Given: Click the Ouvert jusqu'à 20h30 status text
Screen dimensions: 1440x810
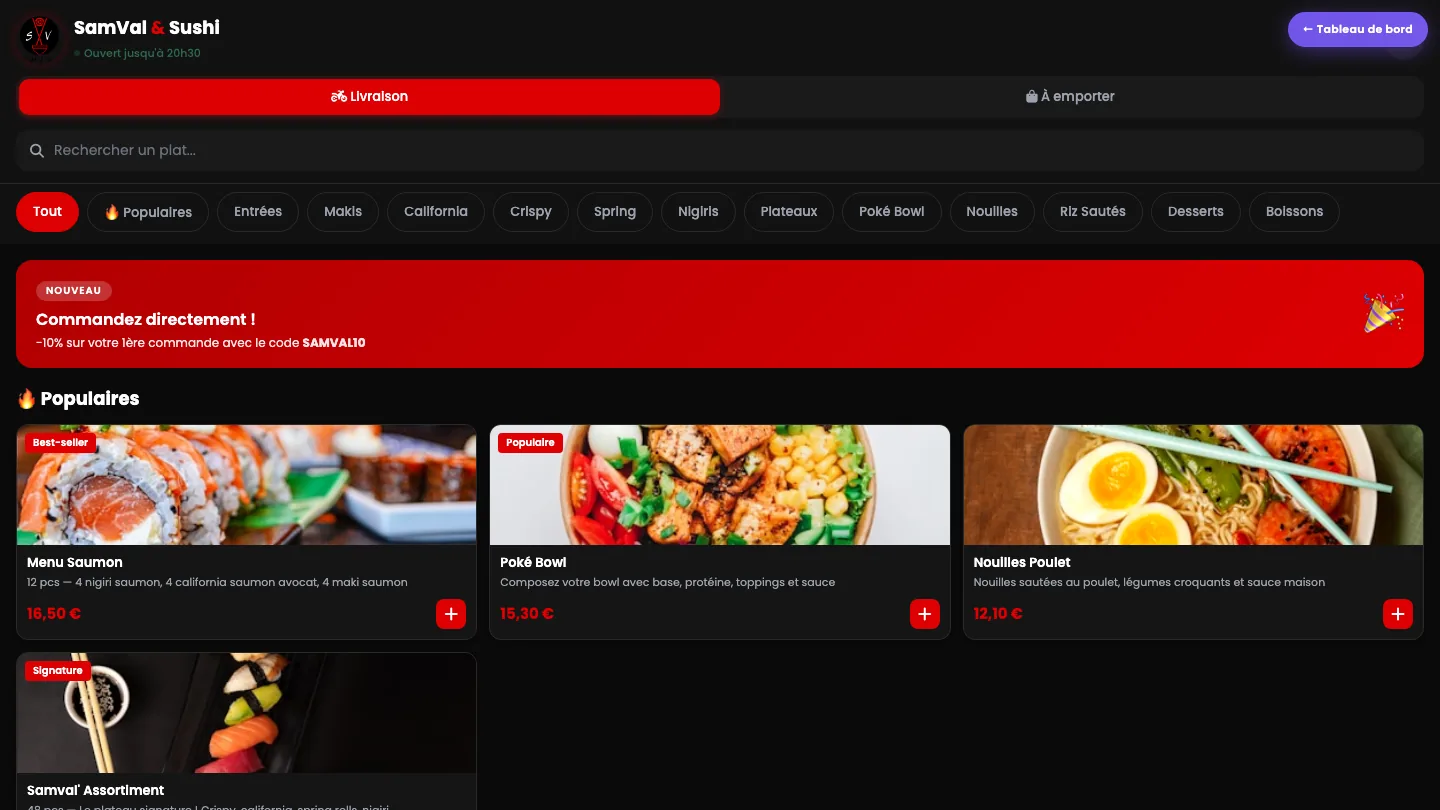Looking at the screenshot, I should [x=142, y=54].
